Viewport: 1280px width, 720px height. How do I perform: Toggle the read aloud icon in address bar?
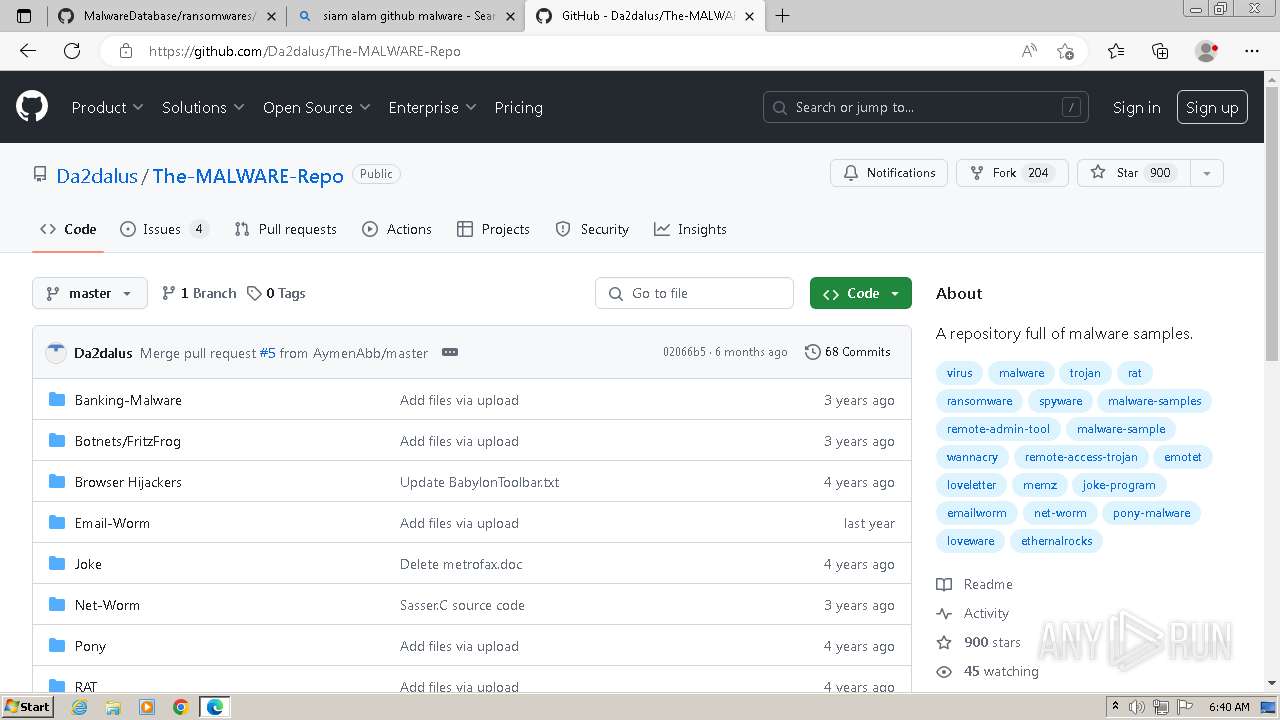tap(1029, 51)
